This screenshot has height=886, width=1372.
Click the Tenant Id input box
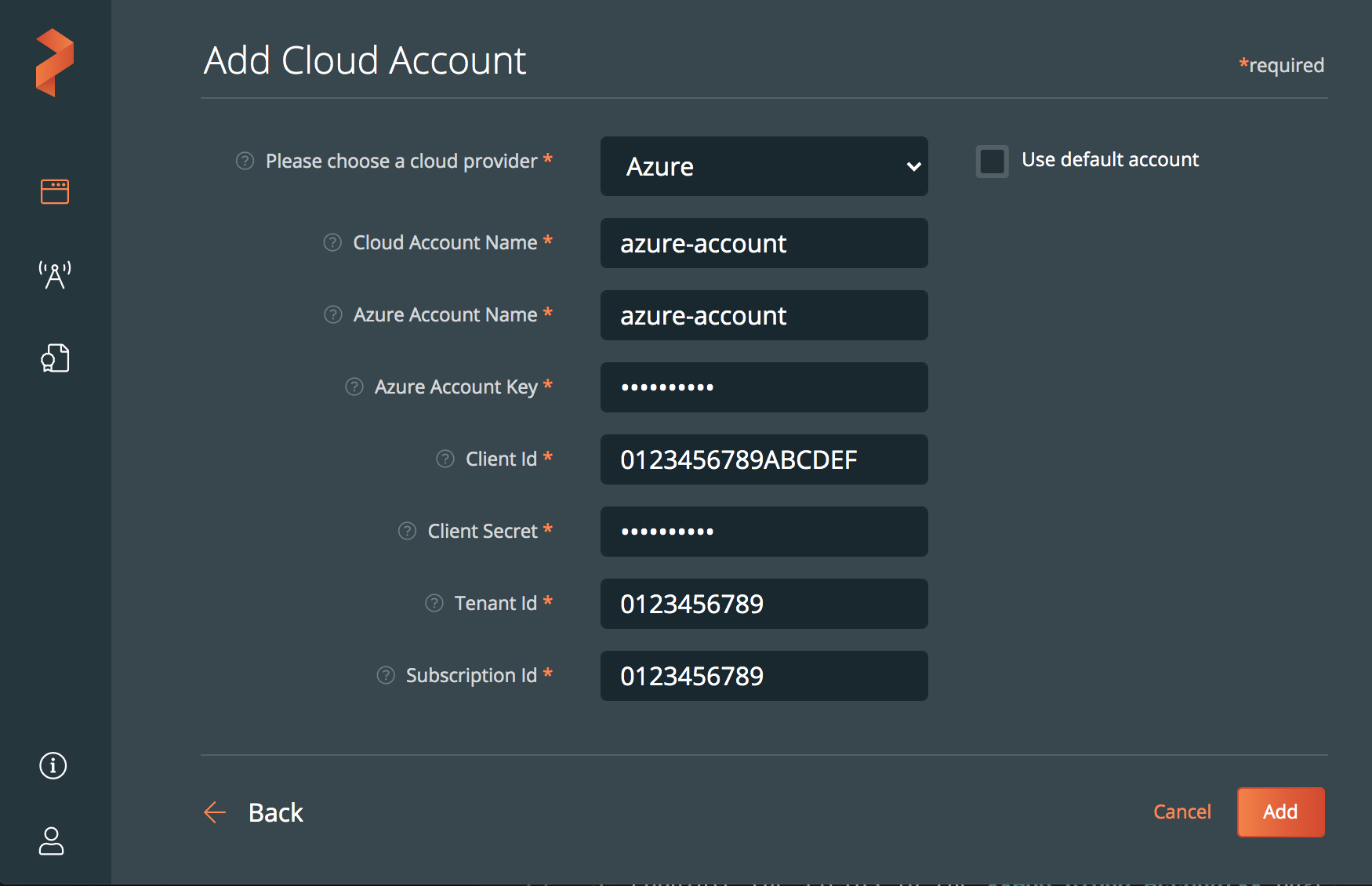[x=764, y=604]
